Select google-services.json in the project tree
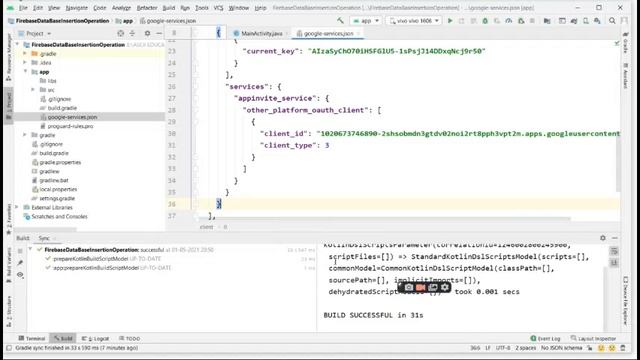The image size is (640, 360). pyautogui.click(x=72, y=117)
